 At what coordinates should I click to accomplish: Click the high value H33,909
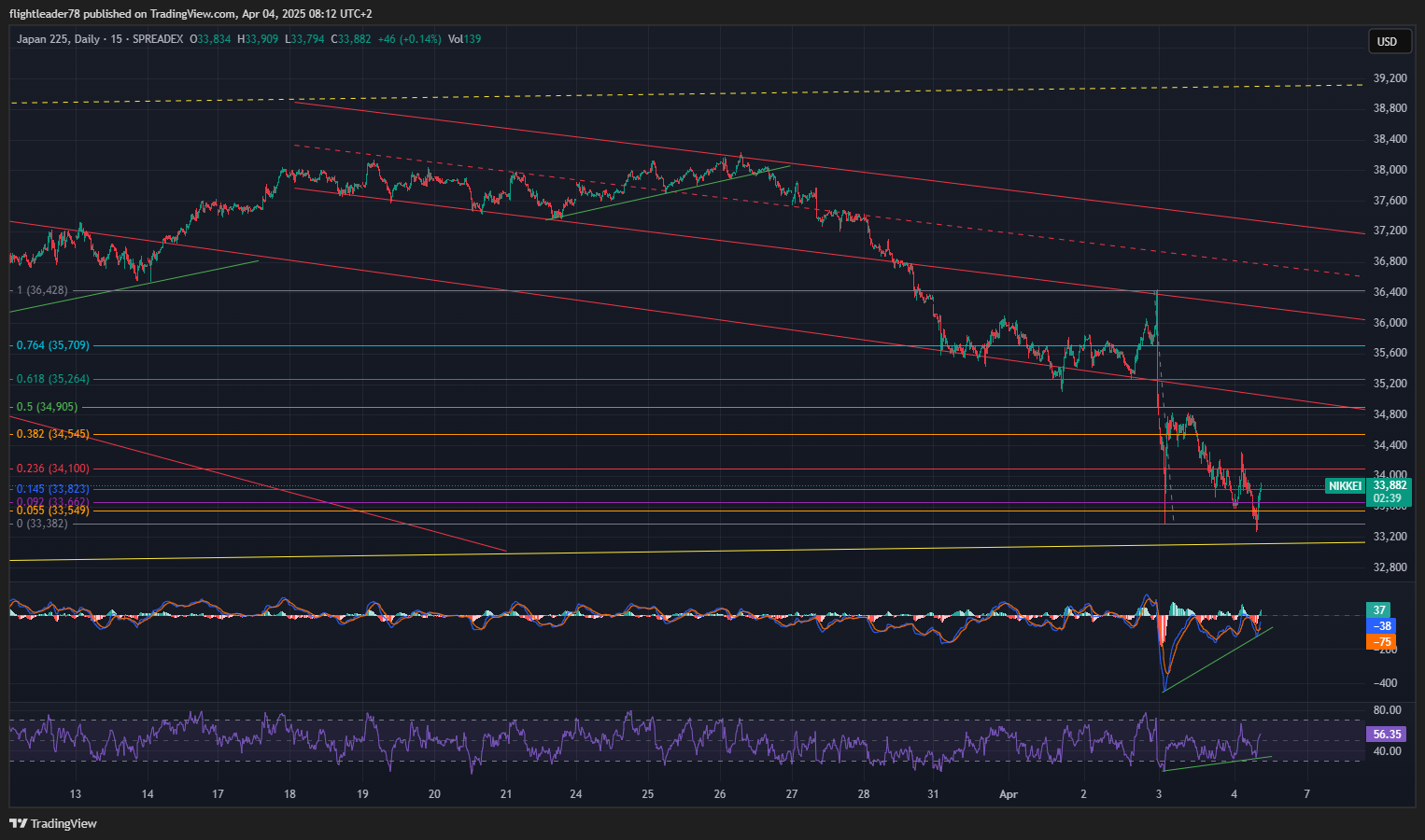click(258, 39)
